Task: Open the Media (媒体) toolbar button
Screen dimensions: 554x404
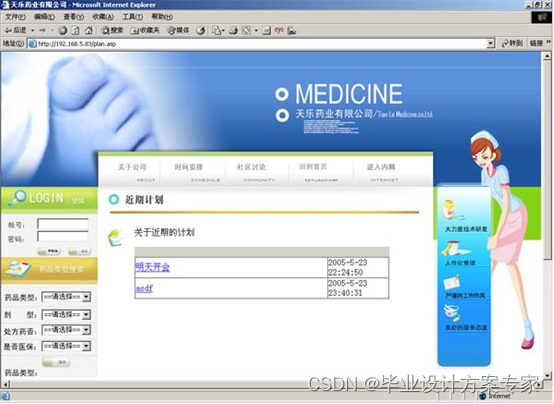Action: click(178, 30)
